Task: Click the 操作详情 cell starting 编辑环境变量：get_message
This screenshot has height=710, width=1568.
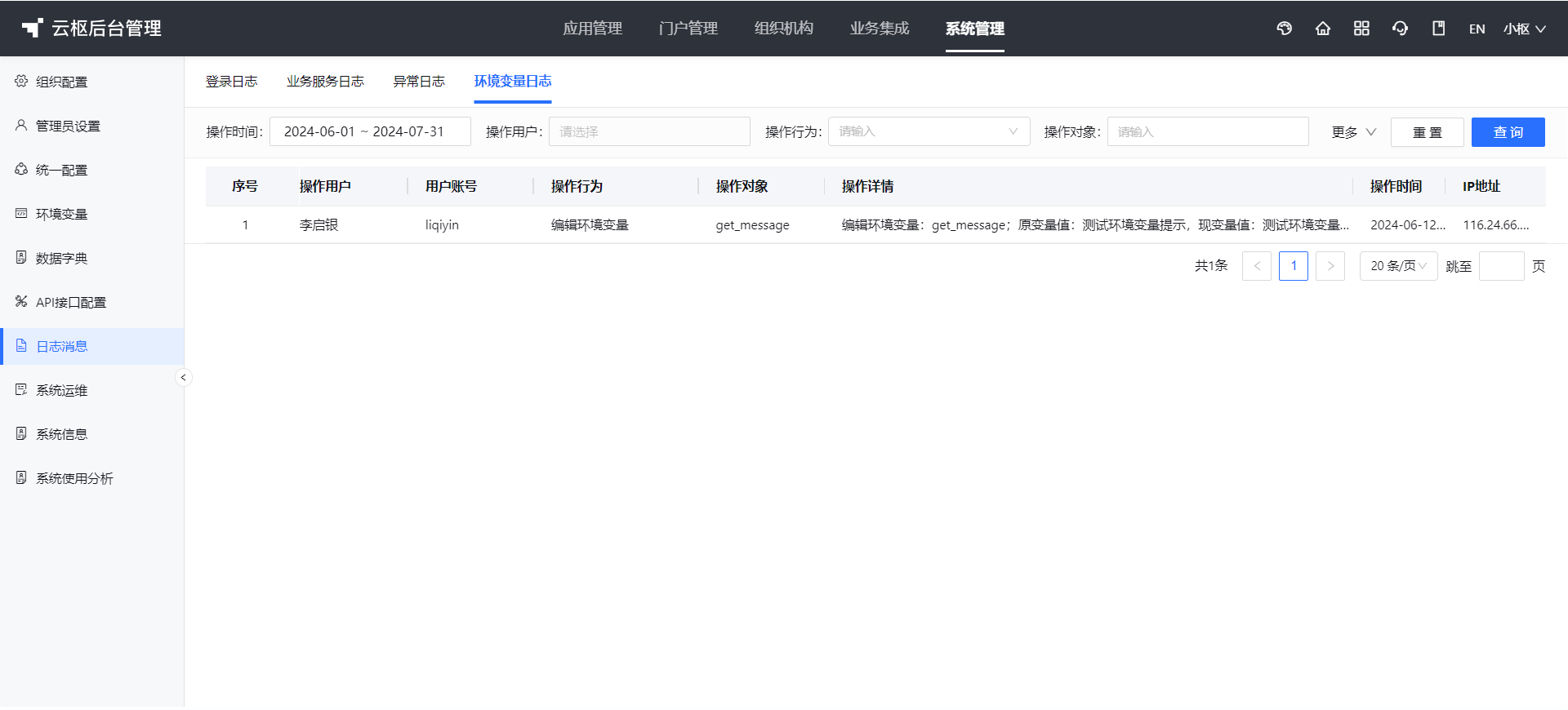Action: pos(1095,225)
